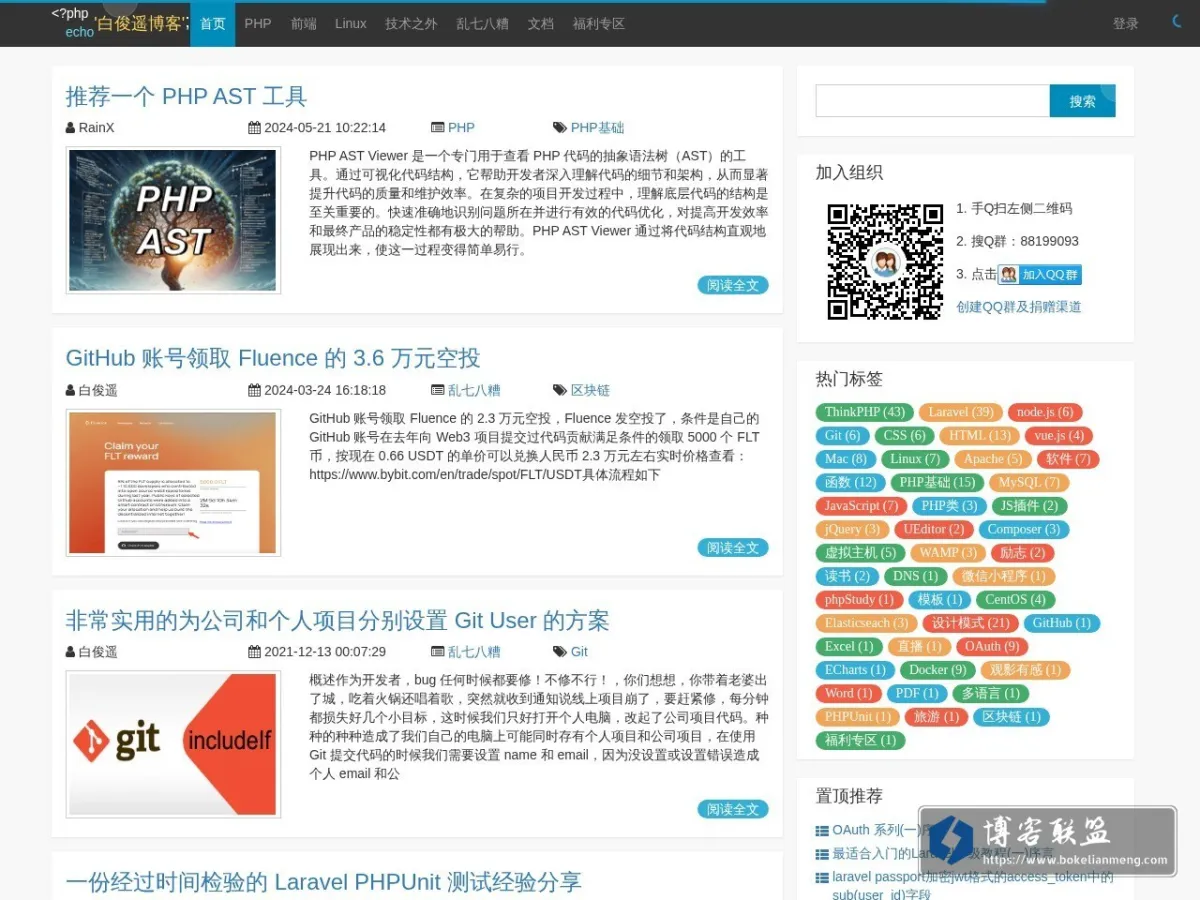This screenshot has width=1200, height=900.
Task: Select the node.js (6) tag
Action: pyautogui.click(x=1045, y=412)
